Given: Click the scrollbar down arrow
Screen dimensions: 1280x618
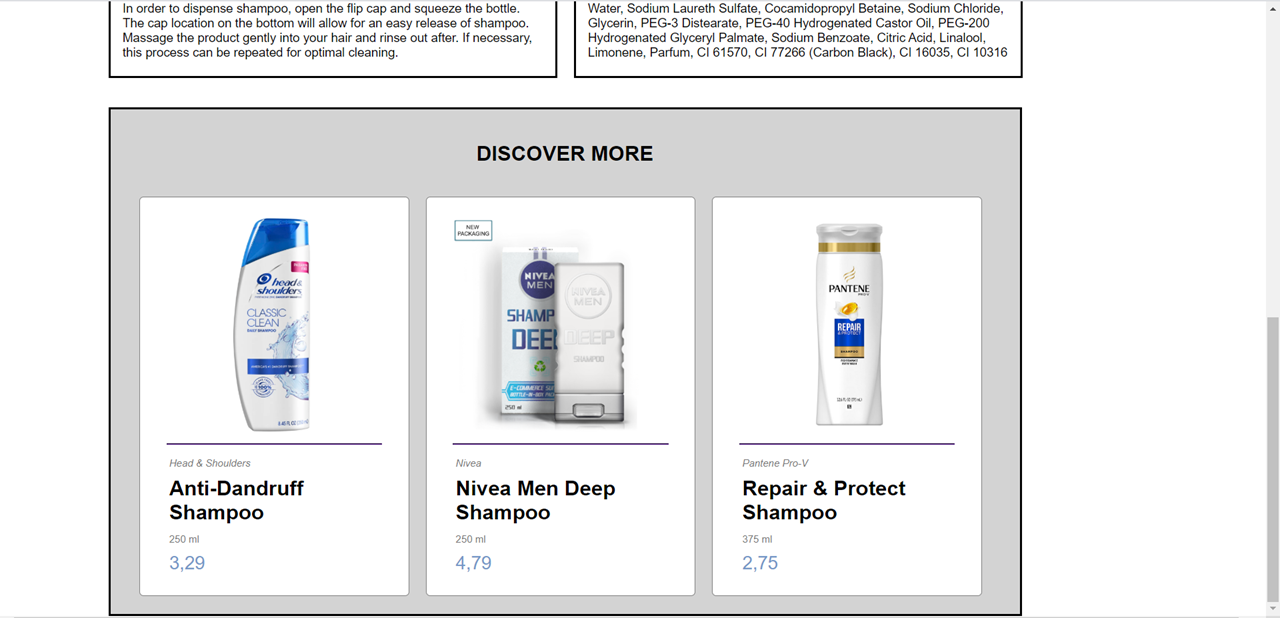Looking at the screenshot, I should [1272, 608].
